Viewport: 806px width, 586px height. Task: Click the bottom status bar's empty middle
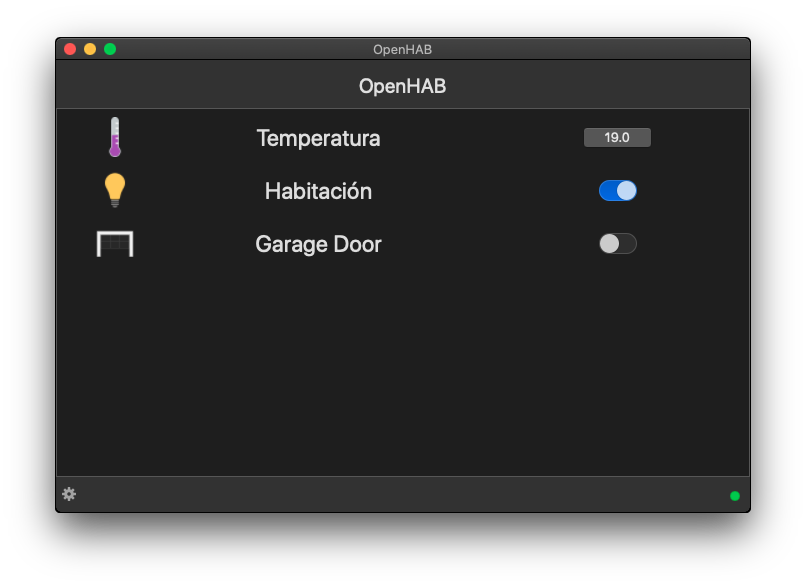coord(400,494)
